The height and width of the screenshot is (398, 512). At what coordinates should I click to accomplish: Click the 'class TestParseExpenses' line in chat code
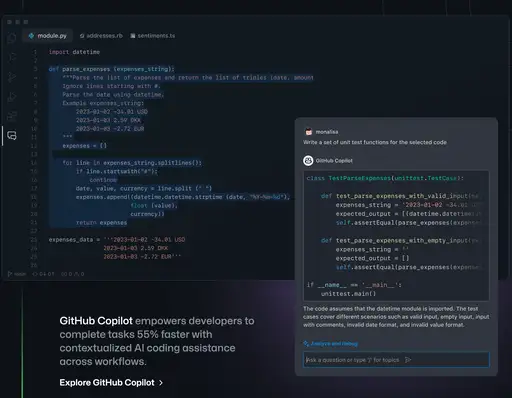[385, 178]
